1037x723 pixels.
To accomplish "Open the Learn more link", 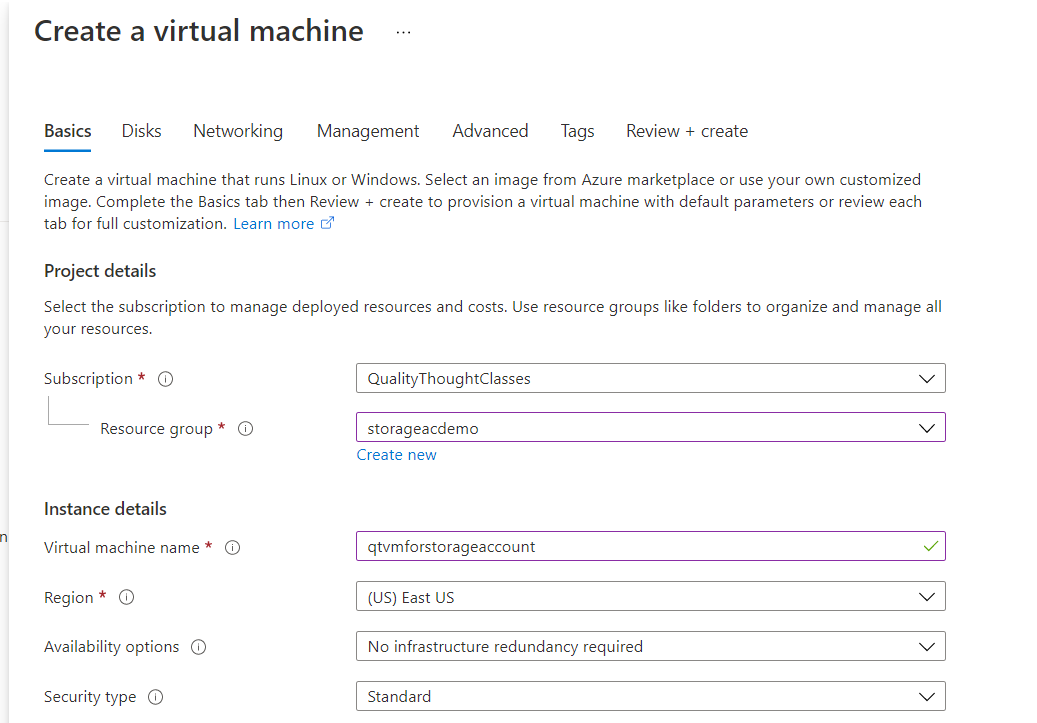I will (274, 223).
